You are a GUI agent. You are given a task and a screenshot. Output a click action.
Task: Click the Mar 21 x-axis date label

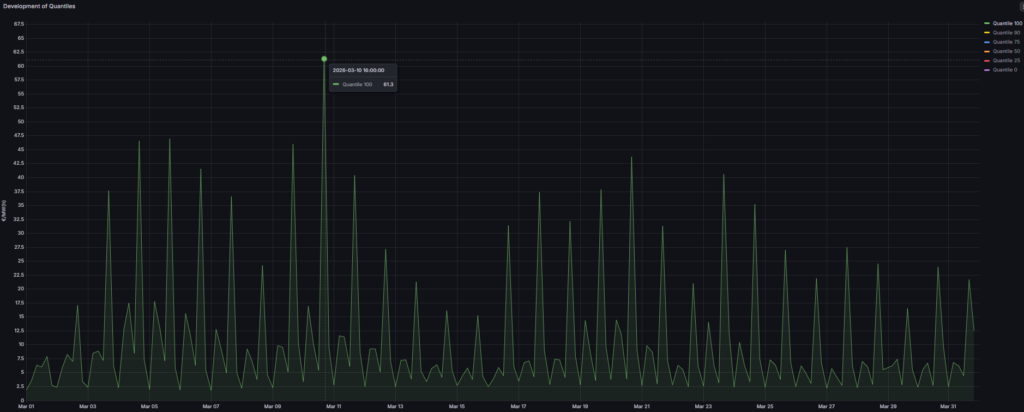(x=641, y=407)
